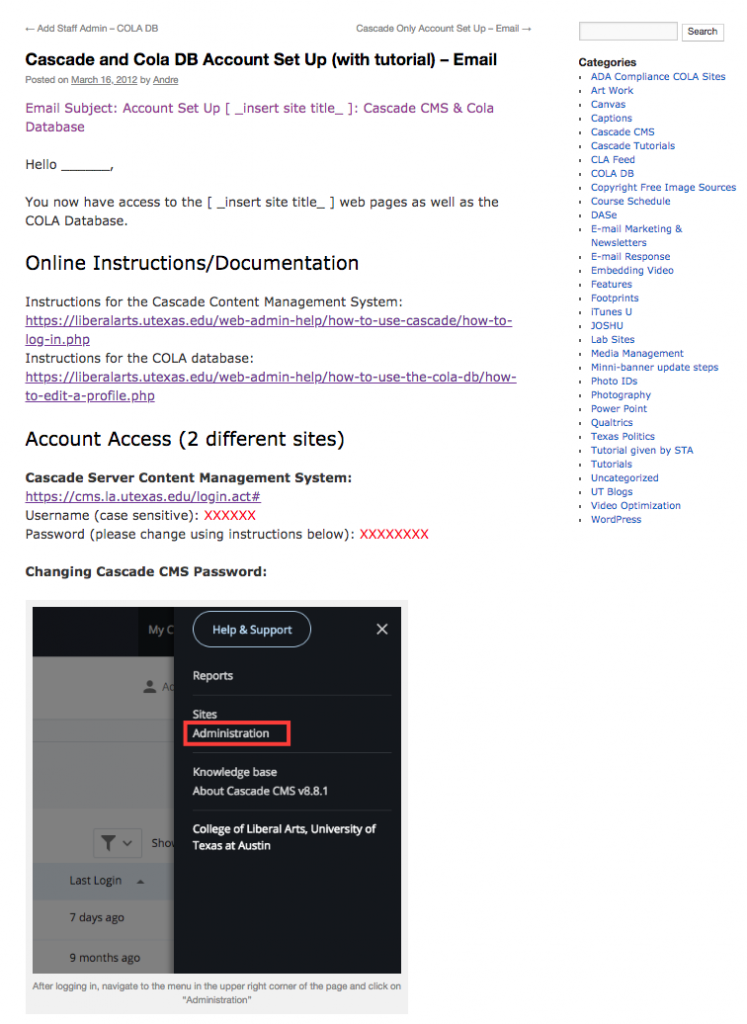Open Canvas category
Viewport: 747px width, 1024px height.
[608, 104]
